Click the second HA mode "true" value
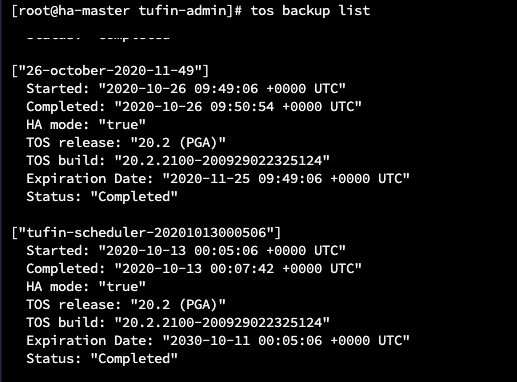This screenshot has width=517, height=382. [122, 286]
